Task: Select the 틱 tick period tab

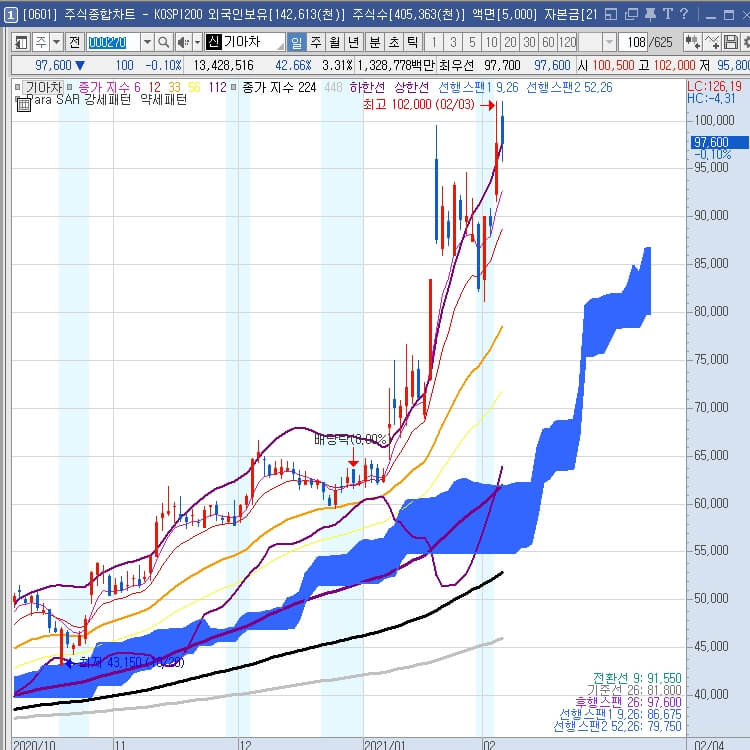Action: pos(412,43)
